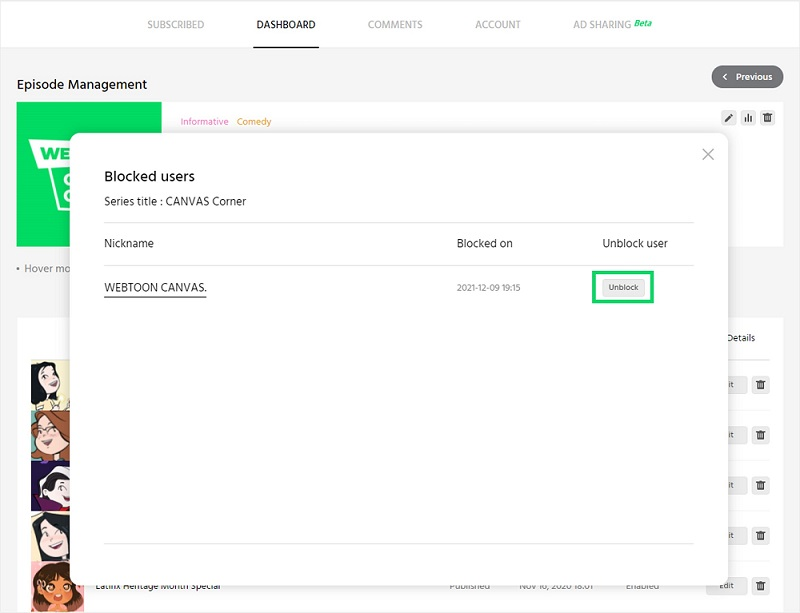Open the WEBTOON CANVAS. nickname link
Viewport: 800px width, 613px height.
tap(155, 287)
